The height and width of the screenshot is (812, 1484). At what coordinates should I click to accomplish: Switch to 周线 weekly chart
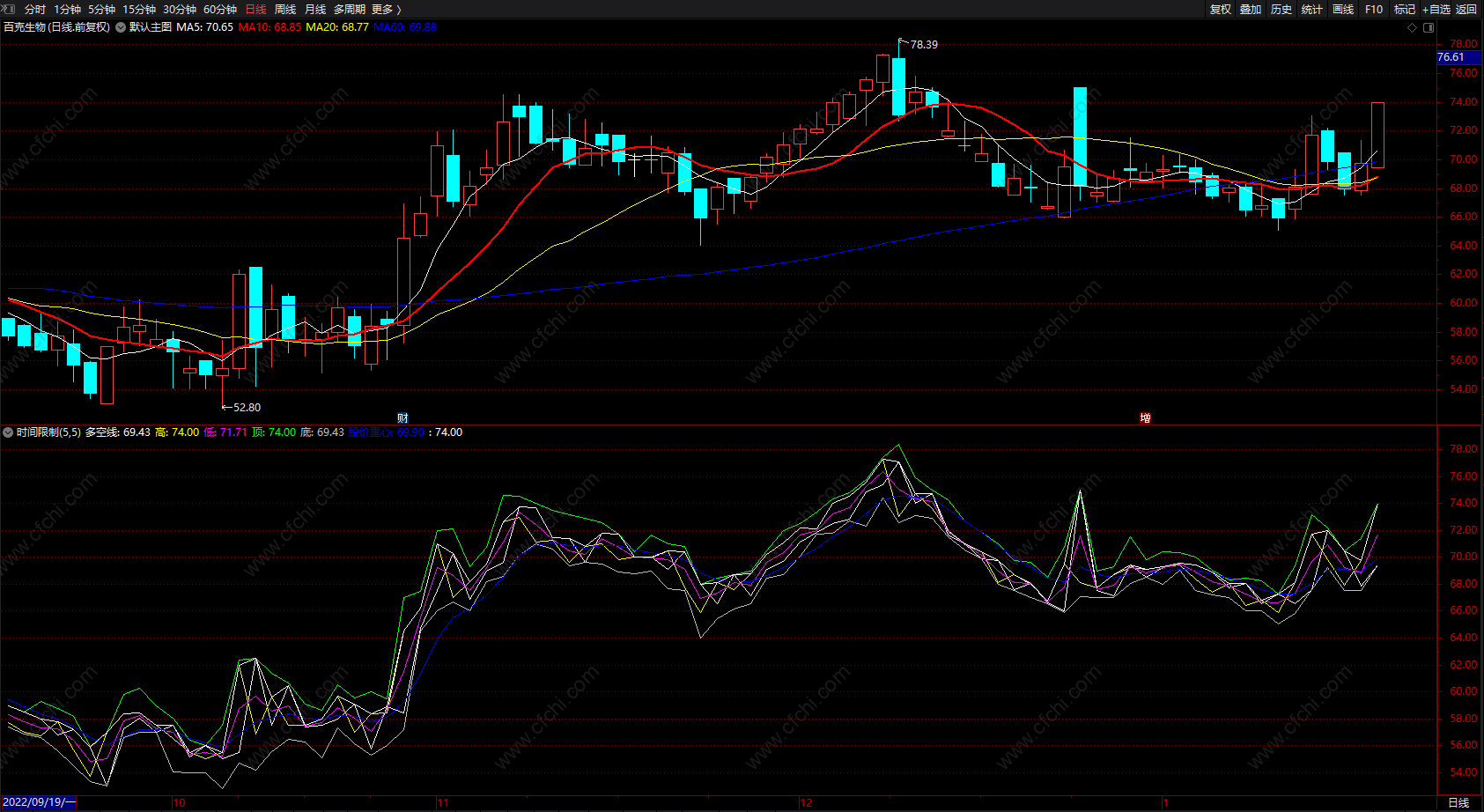coord(285,9)
